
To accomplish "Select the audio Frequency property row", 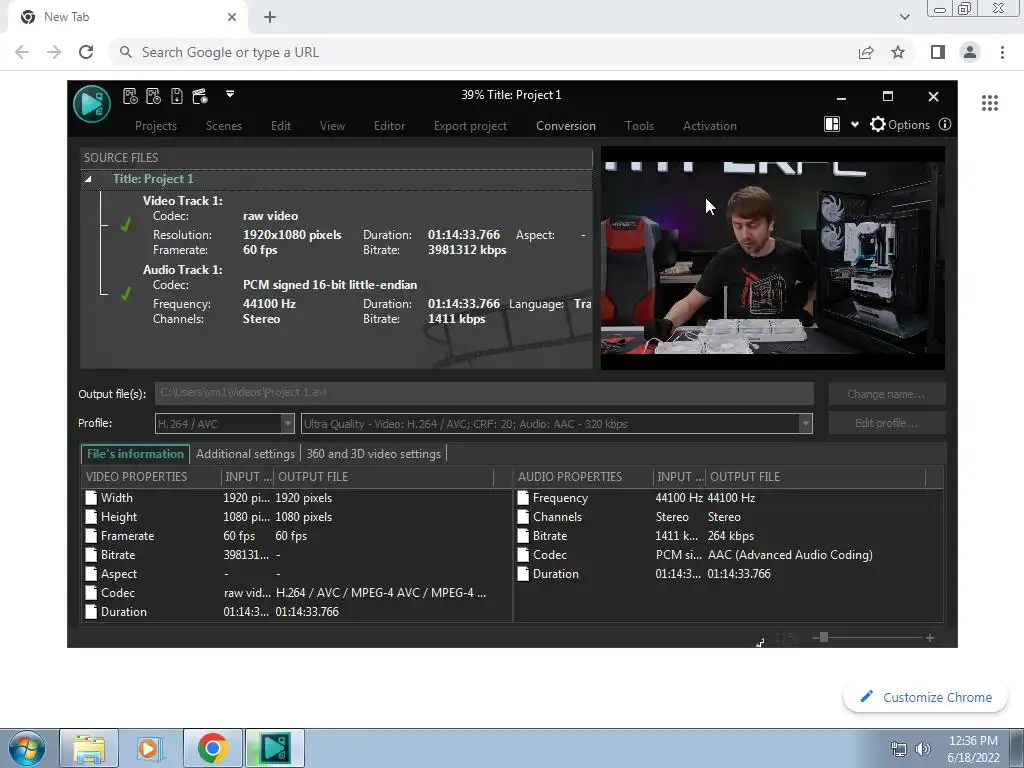I will [728, 498].
